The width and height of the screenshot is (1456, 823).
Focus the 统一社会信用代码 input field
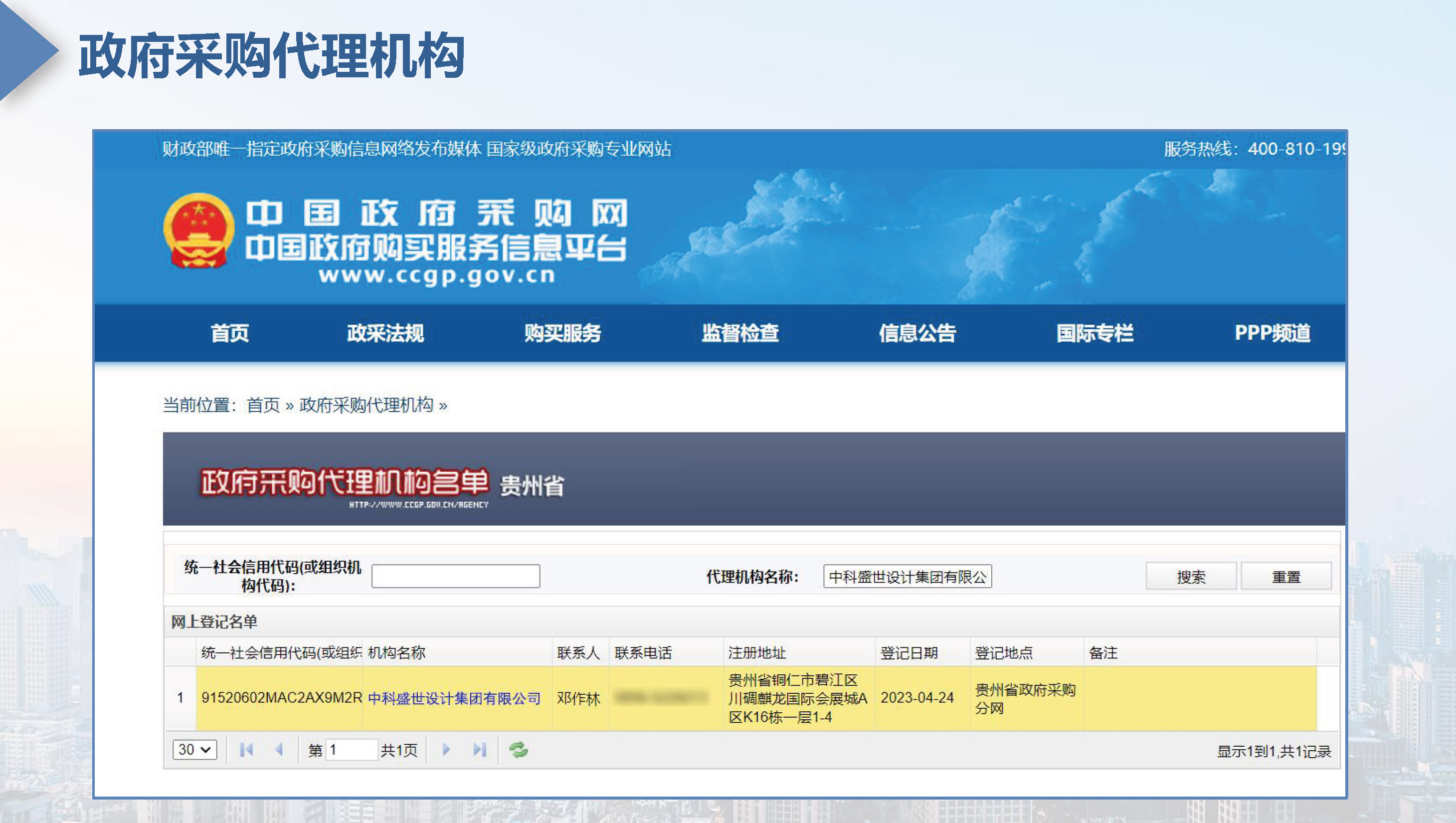456,576
